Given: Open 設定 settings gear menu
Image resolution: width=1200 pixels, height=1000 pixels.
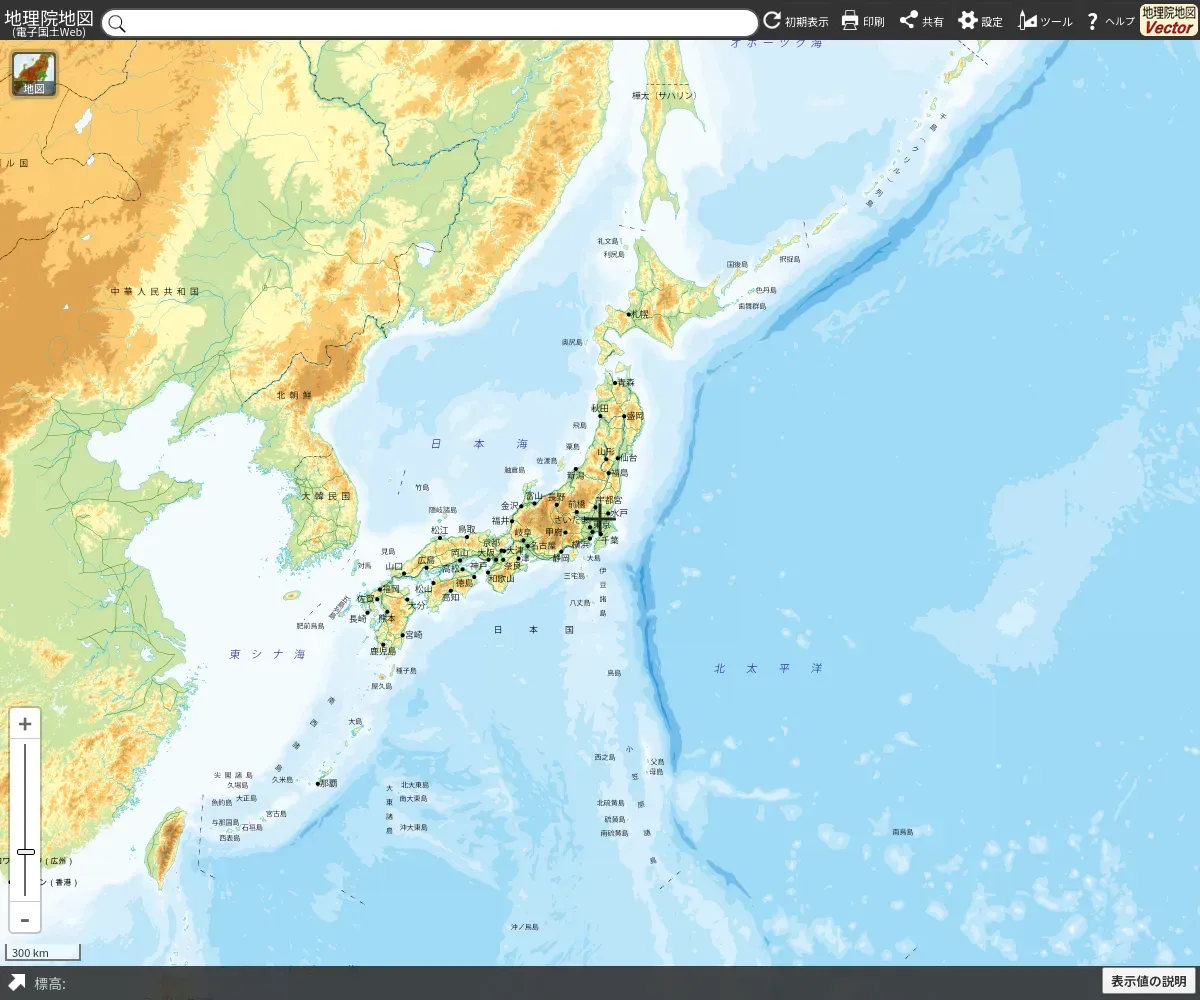Looking at the screenshot, I should coord(980,21).
